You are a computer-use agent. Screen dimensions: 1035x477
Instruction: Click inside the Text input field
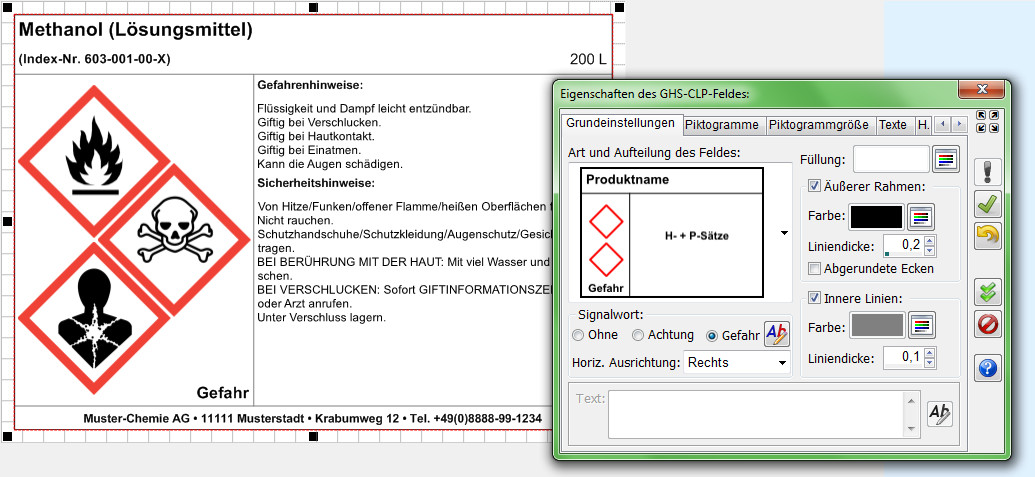tap(760, 412)
